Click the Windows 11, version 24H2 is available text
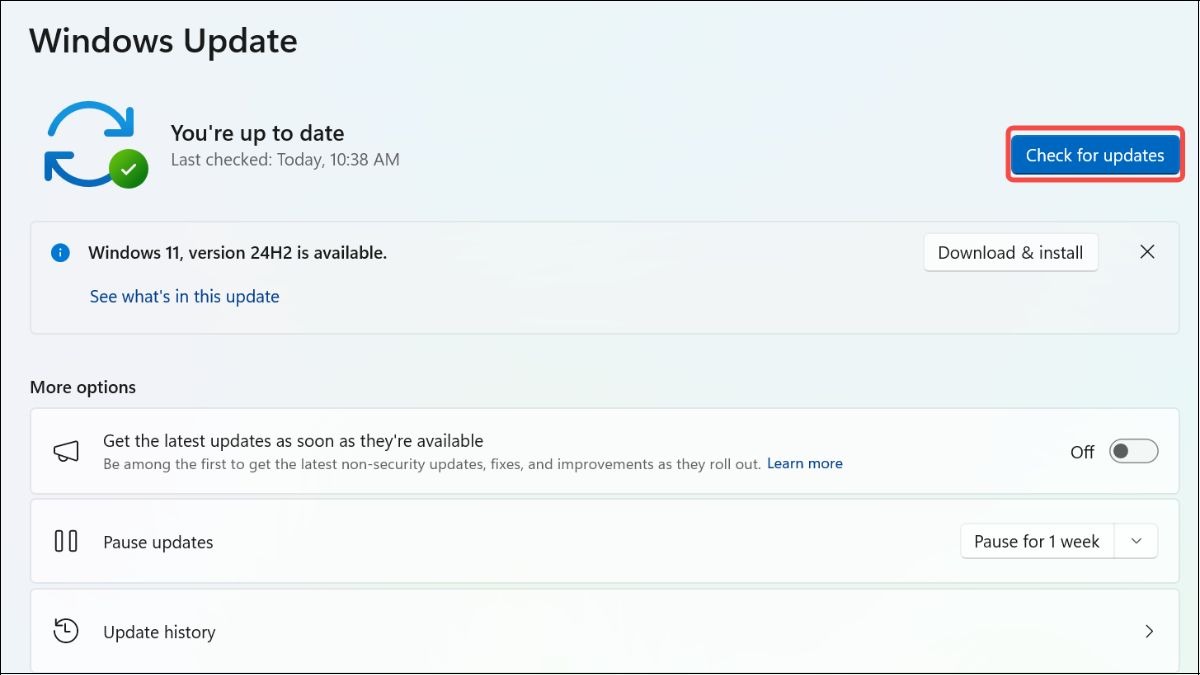Screen dimensions: 1200x675 click(x=237, y=253)
